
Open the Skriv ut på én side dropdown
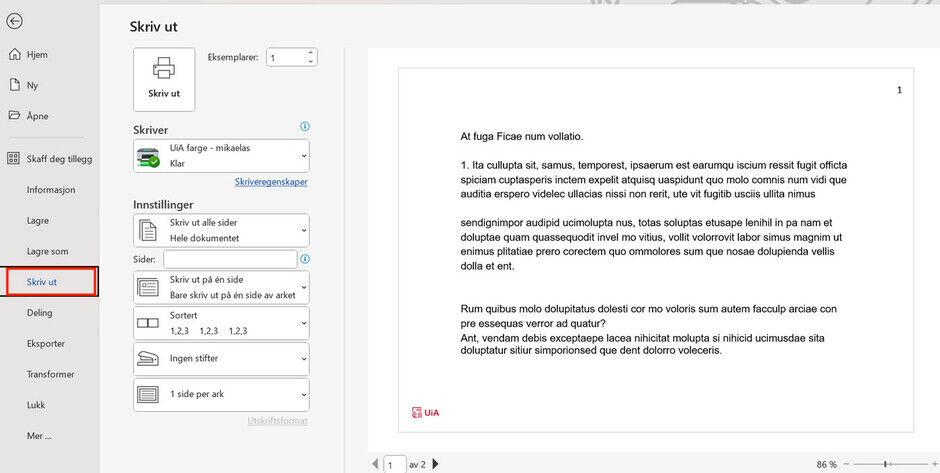coord(221,287)
